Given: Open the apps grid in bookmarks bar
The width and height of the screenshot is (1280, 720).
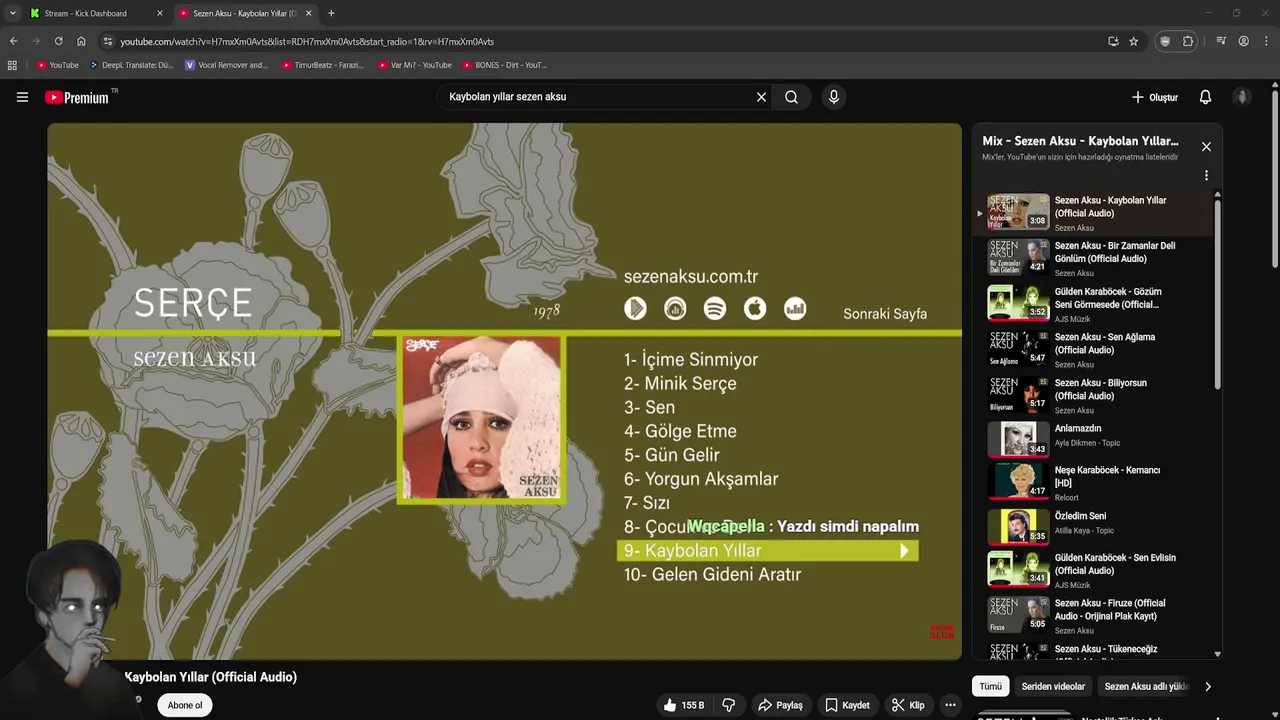Looking at the screenshot, I should coord(12,65).
